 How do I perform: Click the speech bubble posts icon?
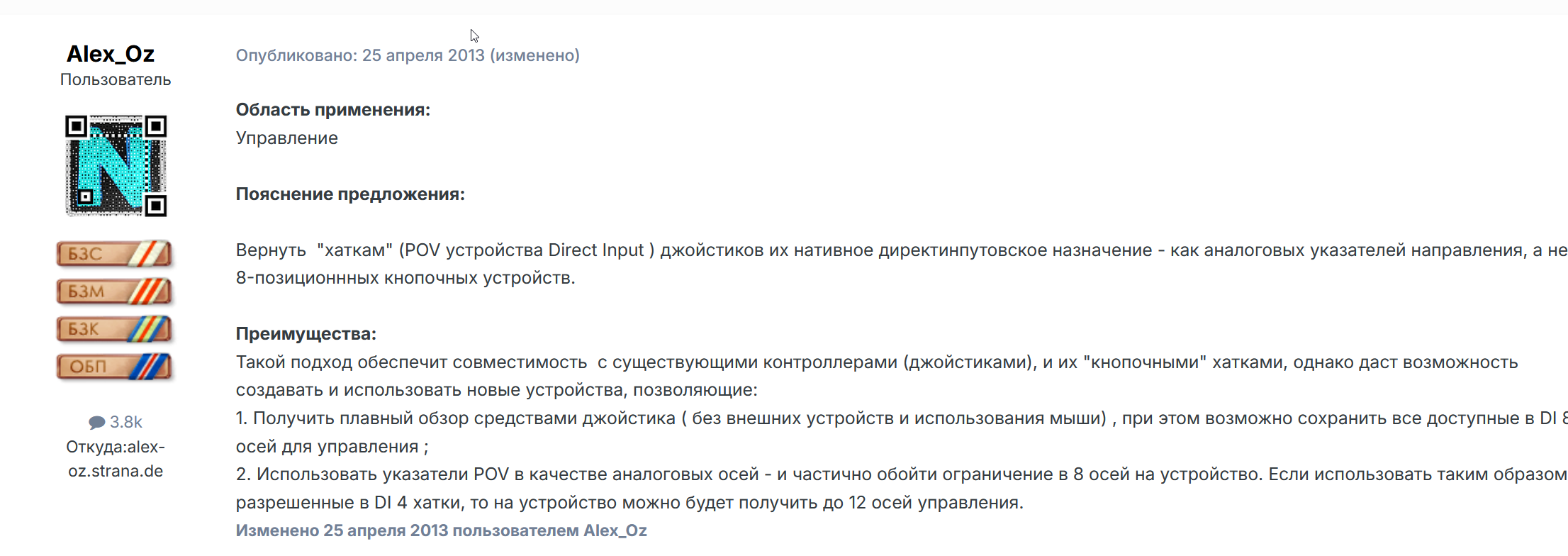[x=97, y=423]
